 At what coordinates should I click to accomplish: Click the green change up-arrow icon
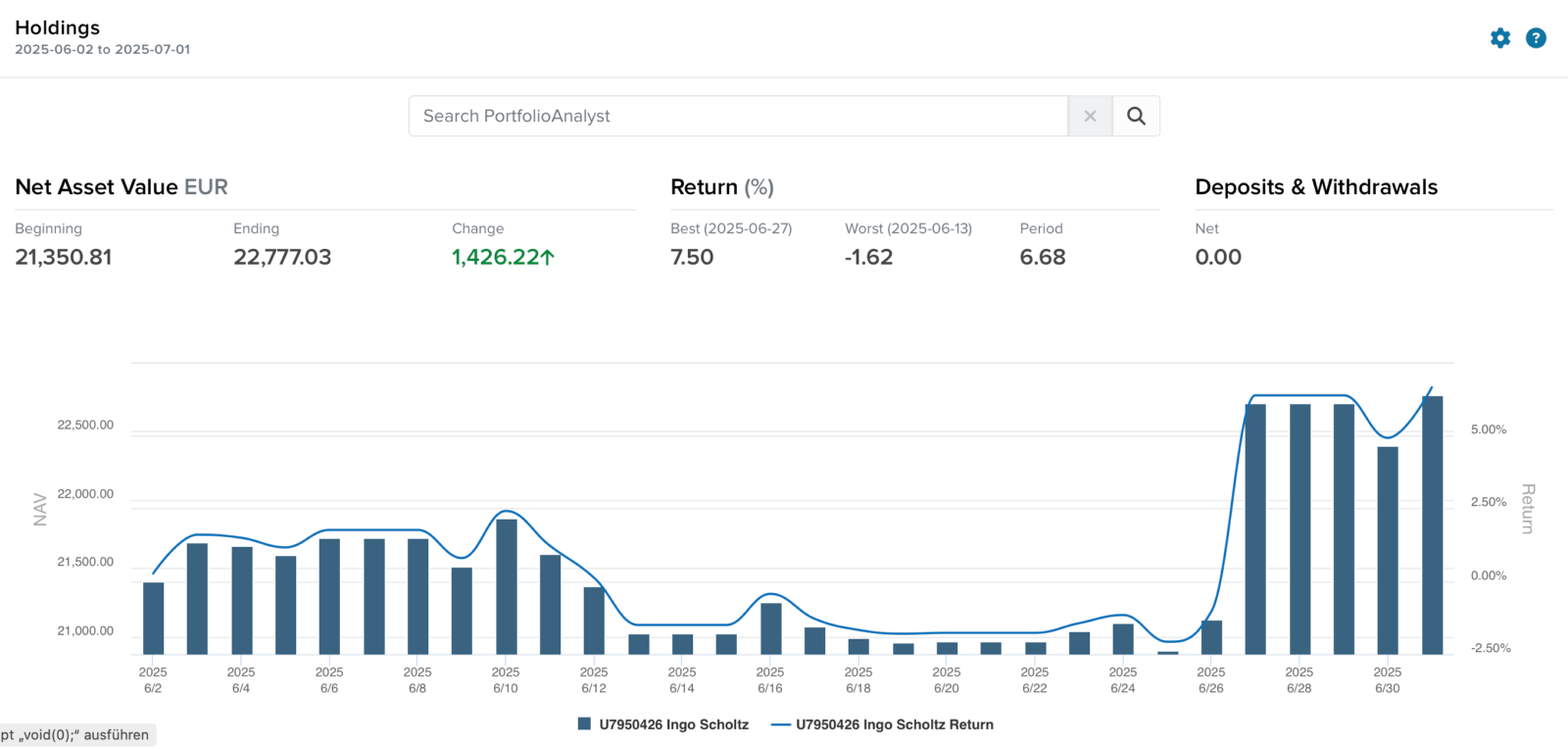click(548, 257)
